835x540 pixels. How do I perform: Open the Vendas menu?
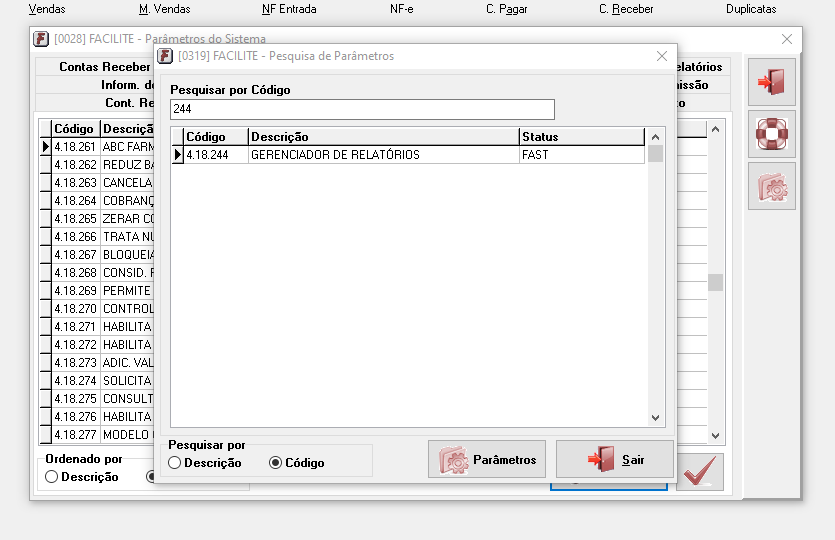point(47,9)
